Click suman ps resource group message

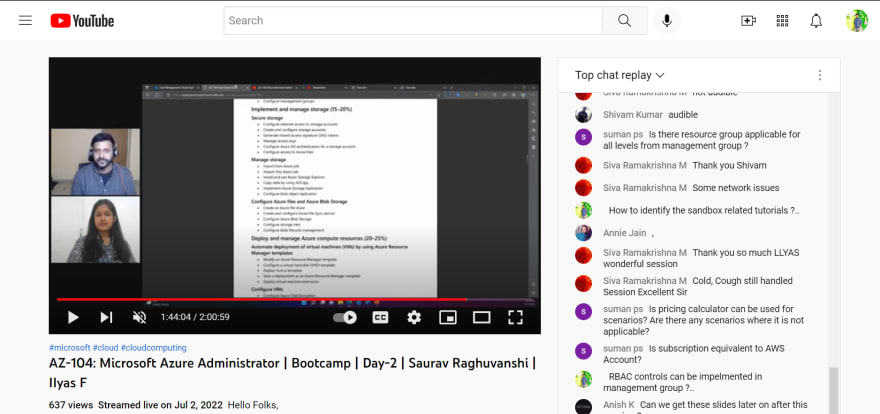point(702,140)
